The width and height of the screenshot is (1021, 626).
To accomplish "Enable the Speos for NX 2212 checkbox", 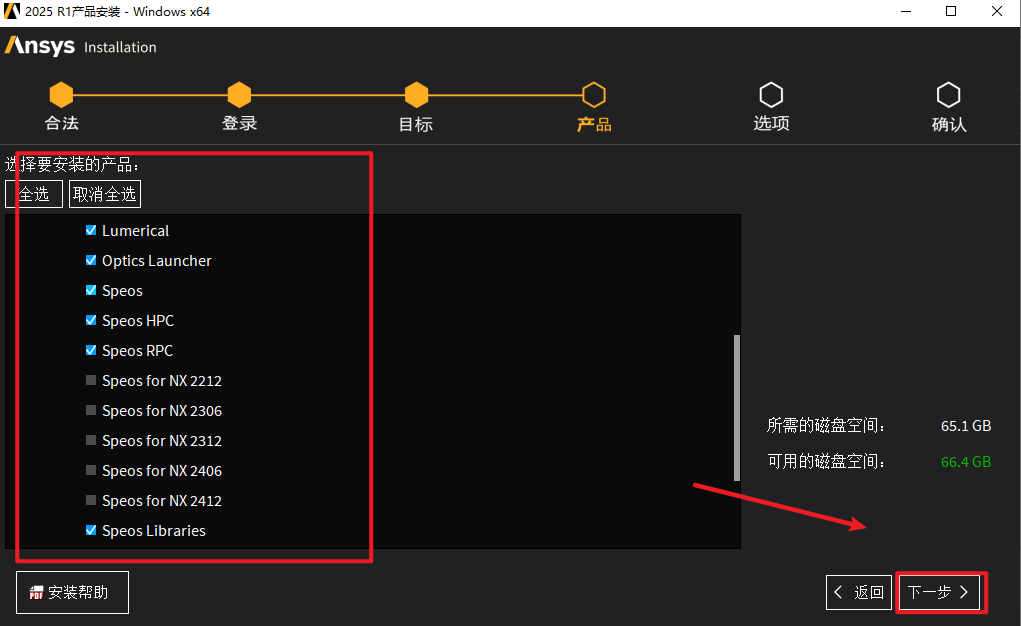I will (x=91, y=380).
